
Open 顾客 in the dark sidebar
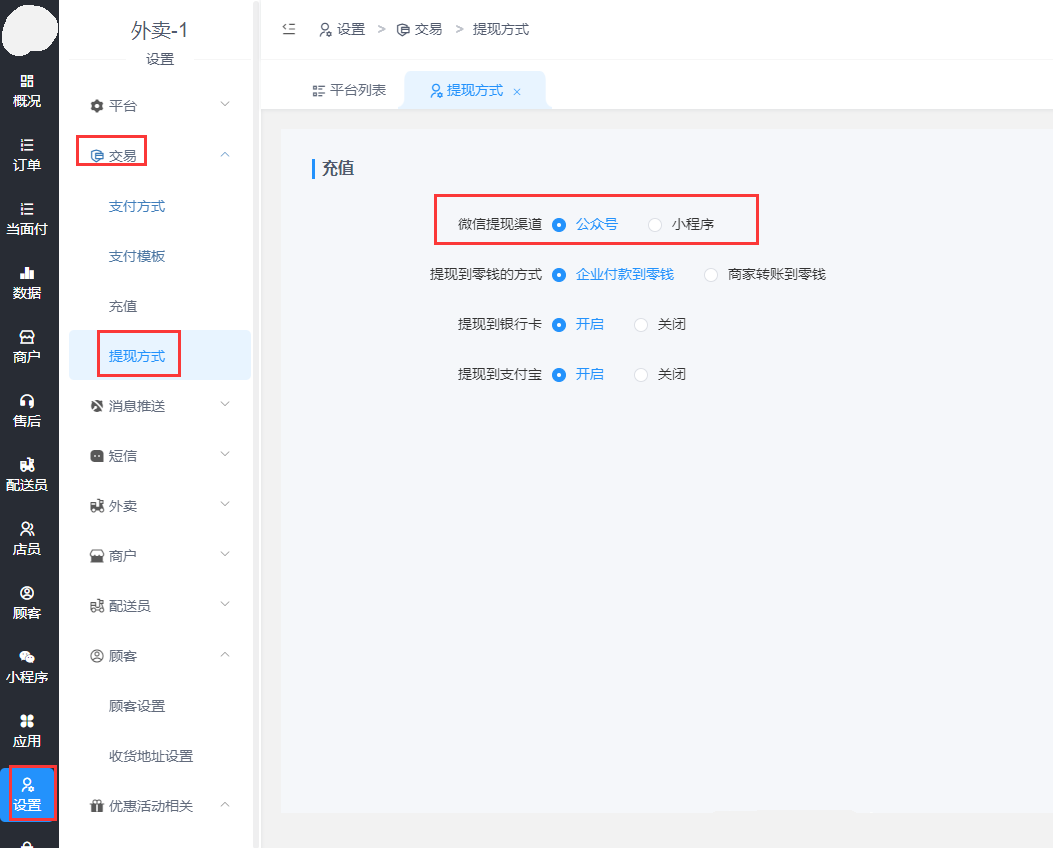tap(27, 603)
